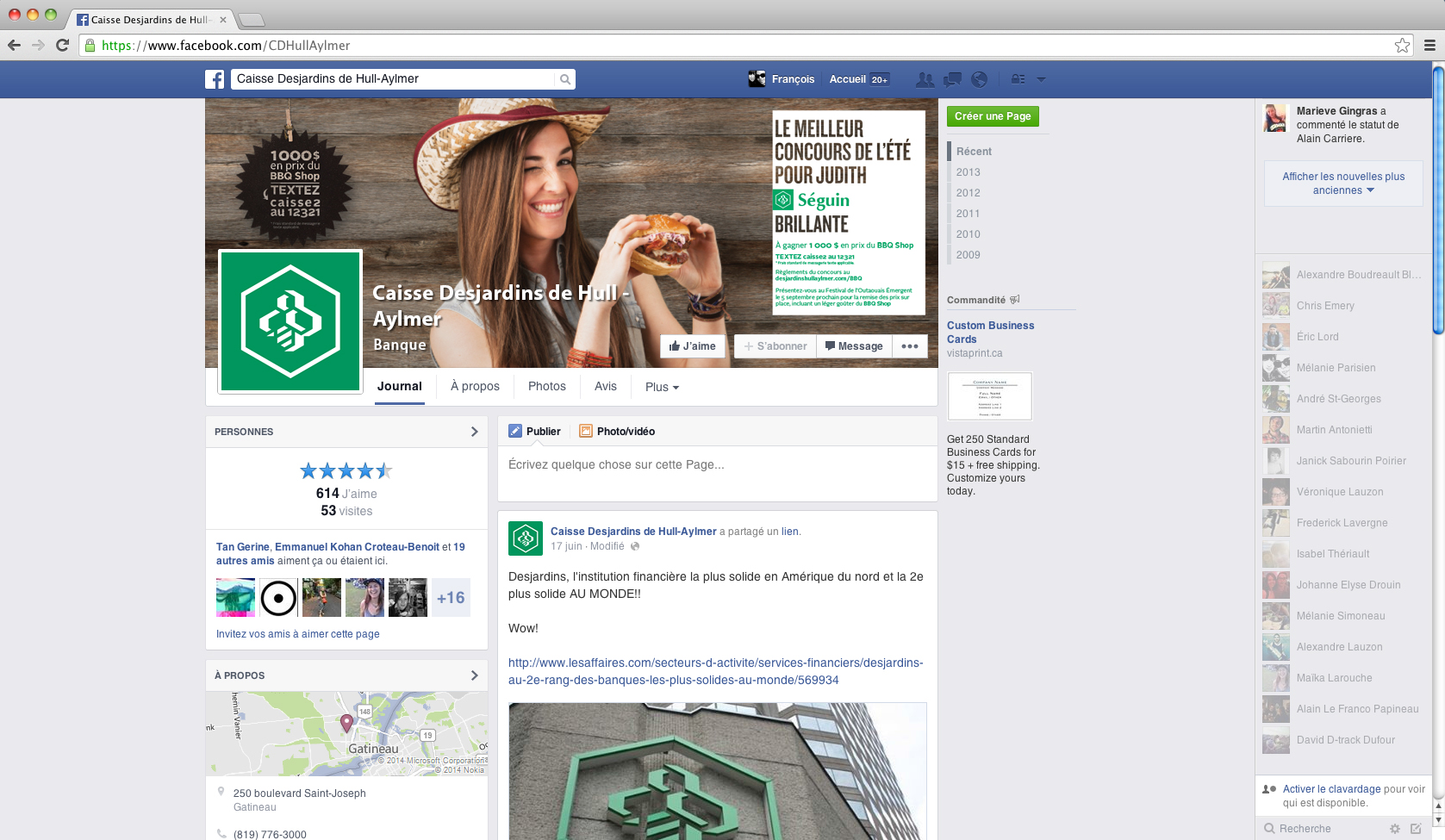Viewport: 1445px width, 840px height.
Task: Open the three-dots more actions button
Action: click(910, 346)
